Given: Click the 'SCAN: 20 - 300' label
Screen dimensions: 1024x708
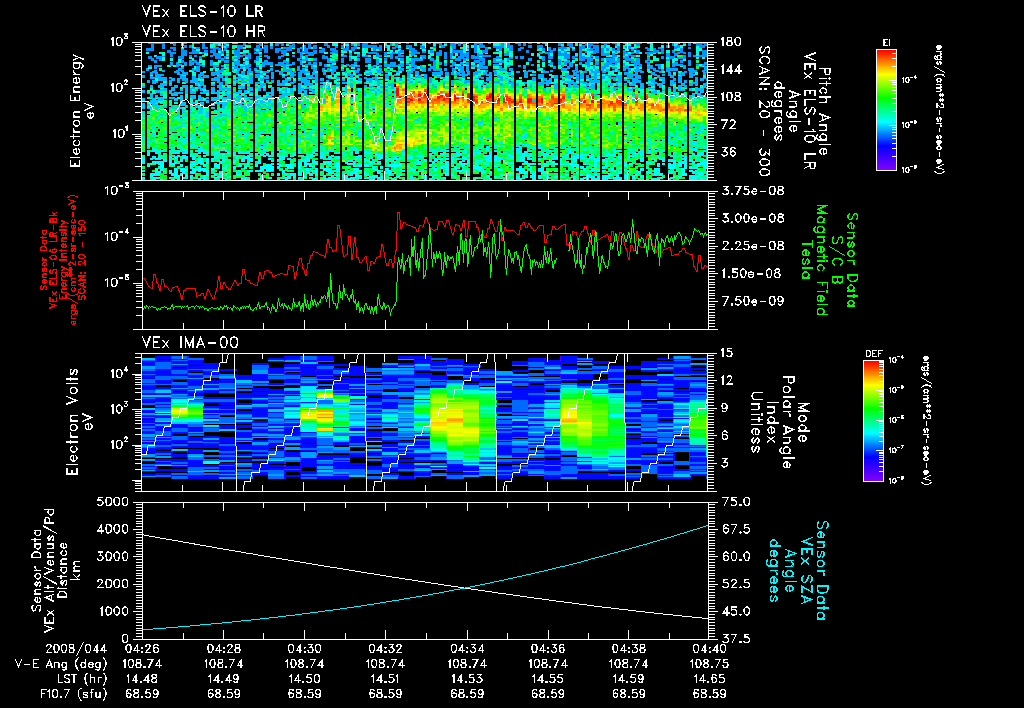Looking at the screenshot, I should [764, 111].
